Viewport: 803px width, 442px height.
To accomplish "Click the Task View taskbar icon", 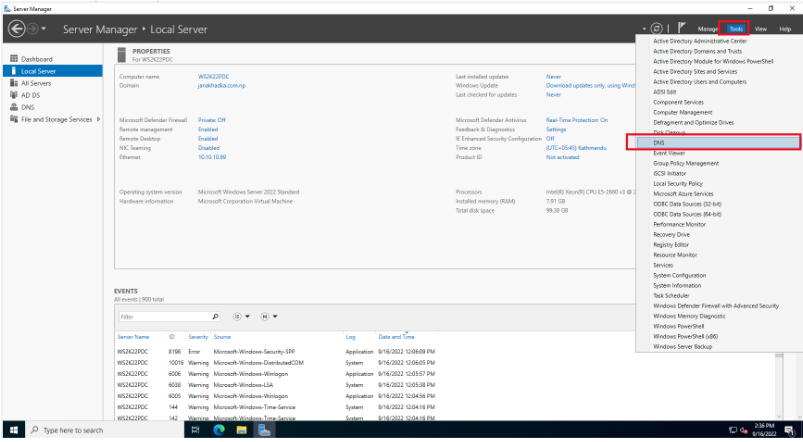I will coord(195,430).
